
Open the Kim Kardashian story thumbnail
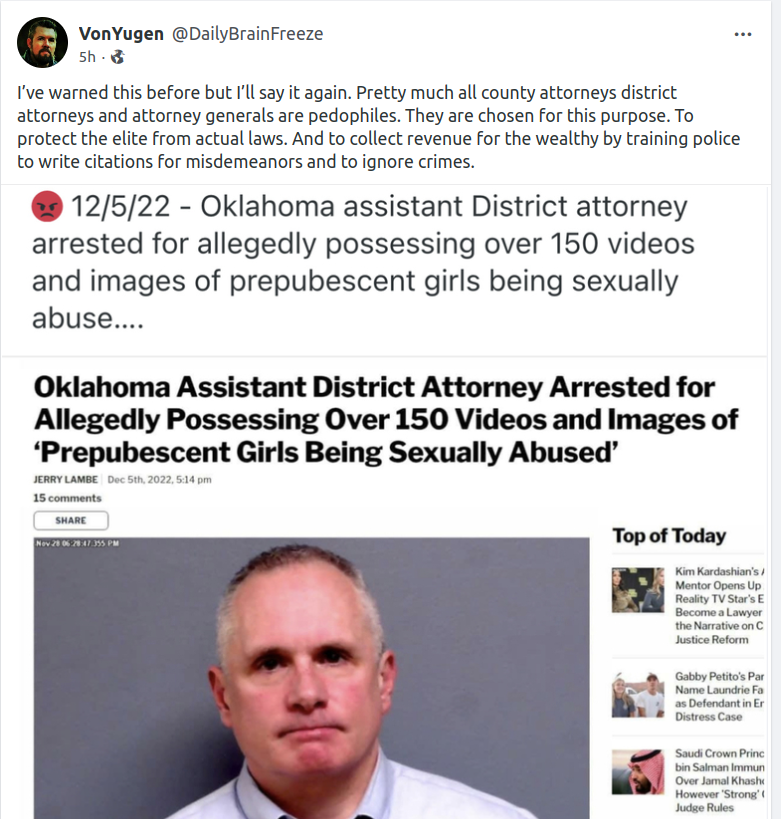pos(638,590)
